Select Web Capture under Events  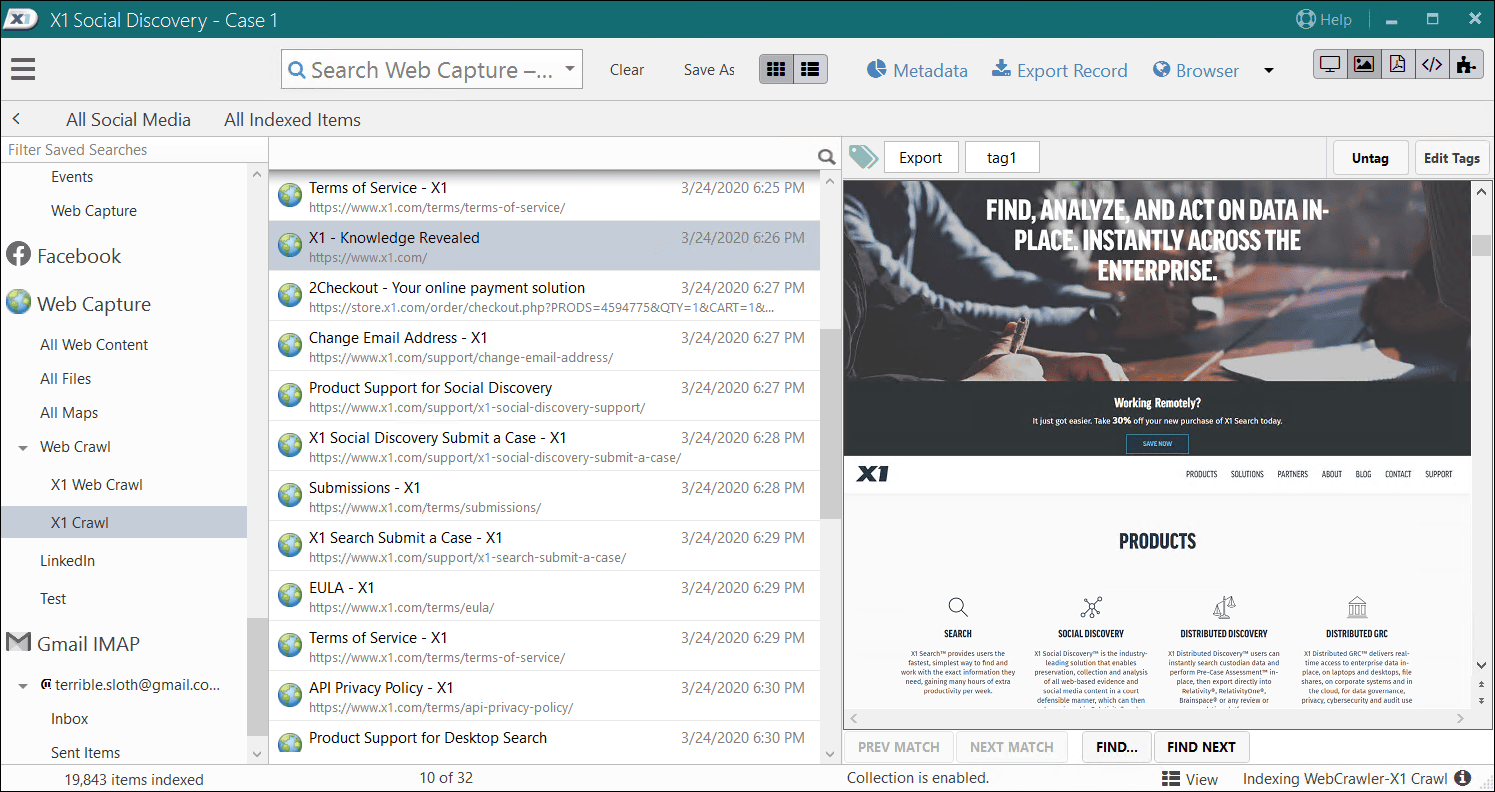94,211
